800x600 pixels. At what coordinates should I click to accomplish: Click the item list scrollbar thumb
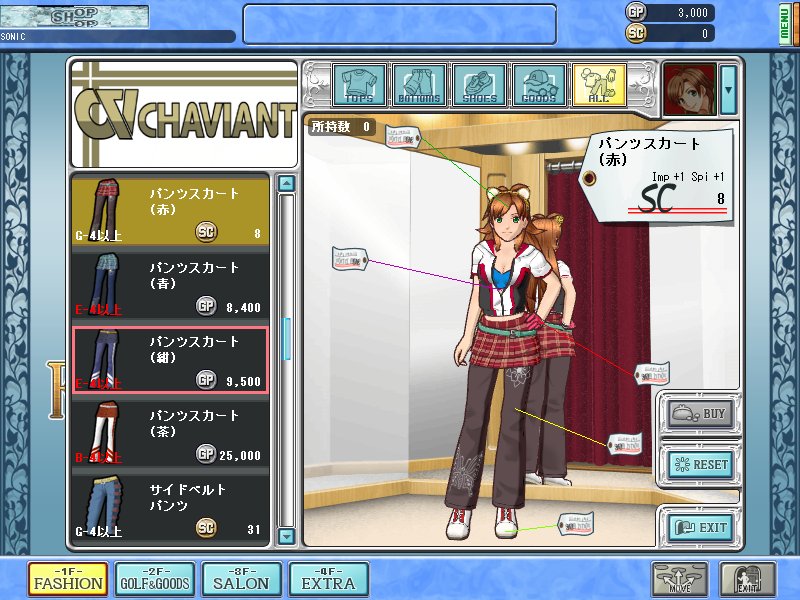tap(287, 338)
